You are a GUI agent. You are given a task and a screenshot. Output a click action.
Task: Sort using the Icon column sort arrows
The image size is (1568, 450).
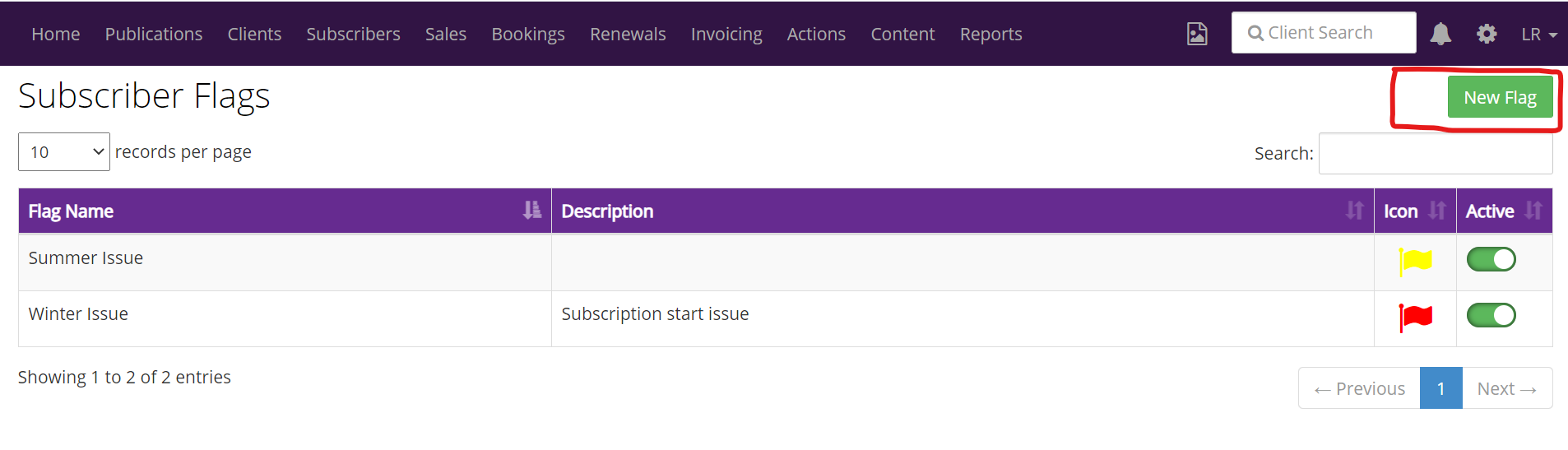[1436, 211]
